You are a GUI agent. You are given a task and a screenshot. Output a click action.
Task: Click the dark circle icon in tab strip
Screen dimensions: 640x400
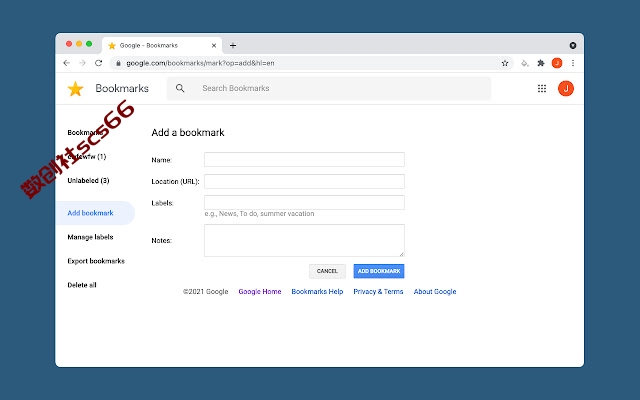point(573,45)
